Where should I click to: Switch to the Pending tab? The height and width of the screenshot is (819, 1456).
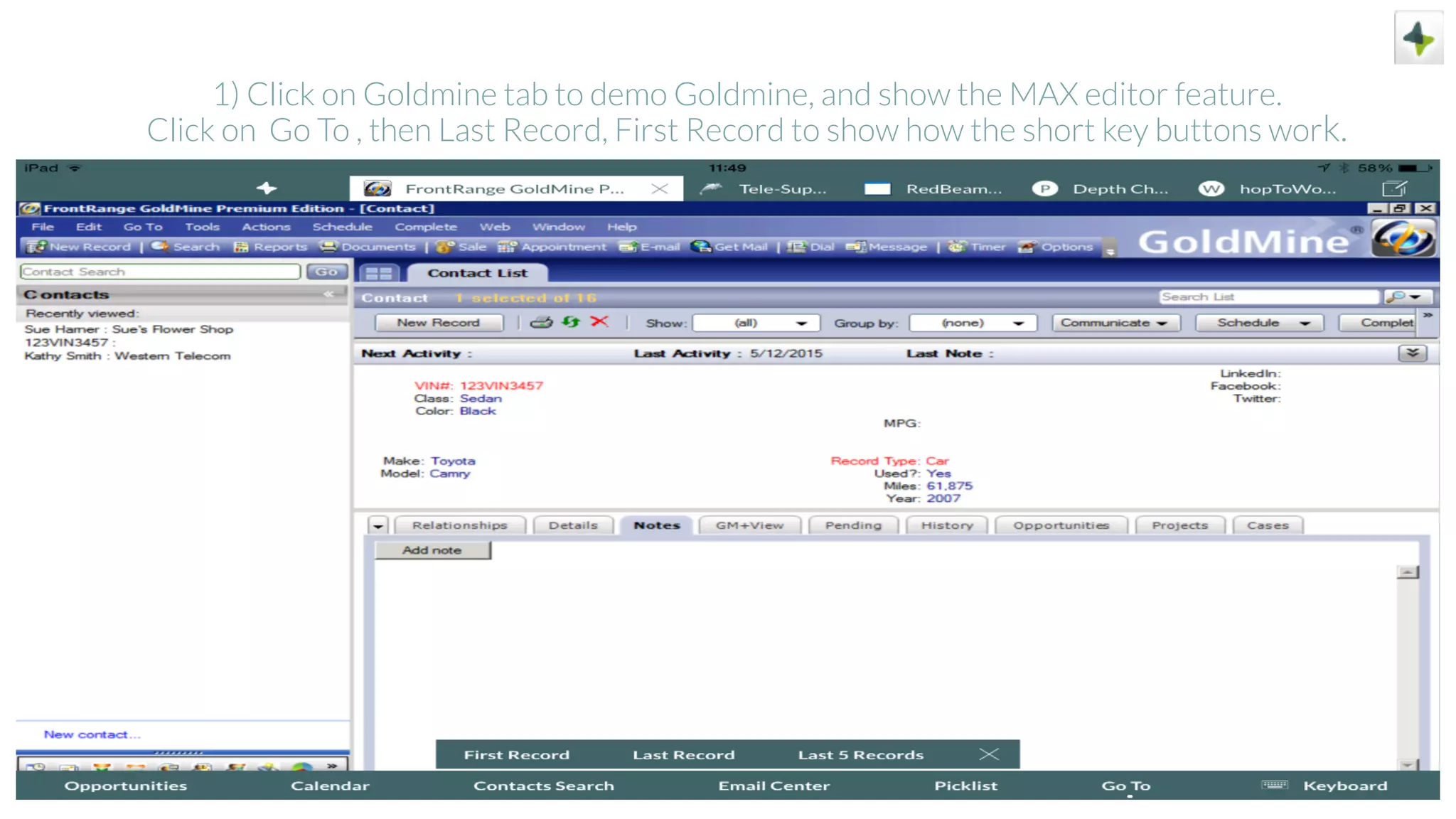click(x=853, y=525)
